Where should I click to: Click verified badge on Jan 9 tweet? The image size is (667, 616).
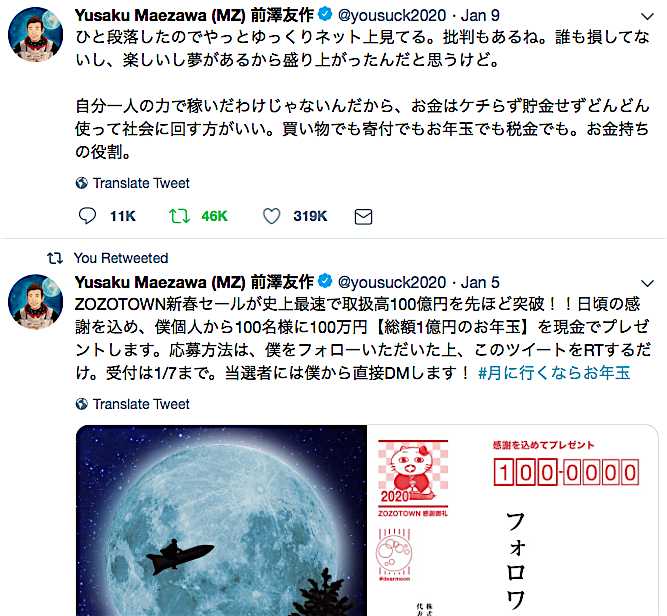point(325,14)
